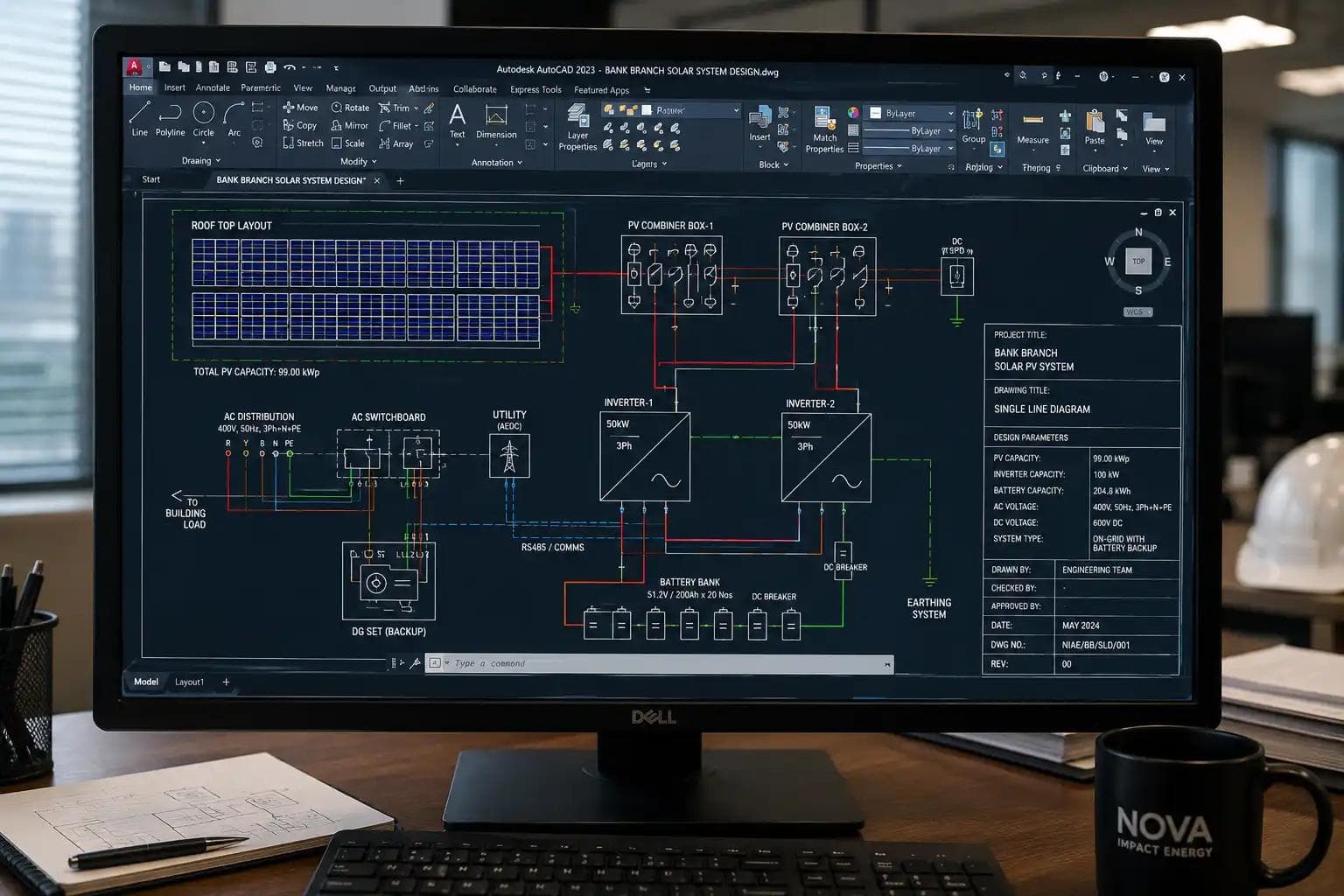1344x896 pixels.
Task: Switch to the Home ribbon tab
Action: [141, 87]
